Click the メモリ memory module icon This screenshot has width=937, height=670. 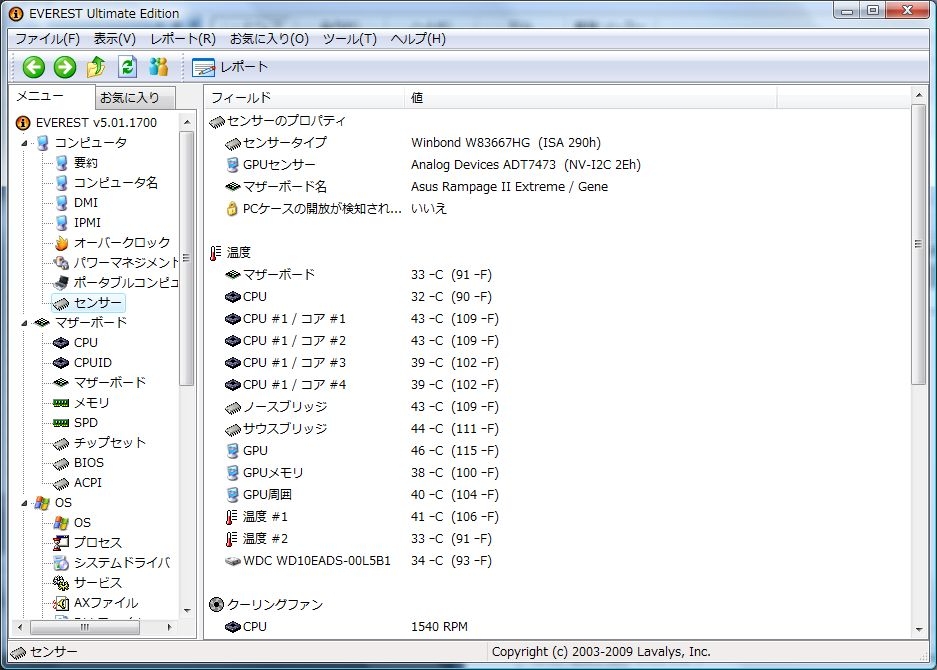61,403
